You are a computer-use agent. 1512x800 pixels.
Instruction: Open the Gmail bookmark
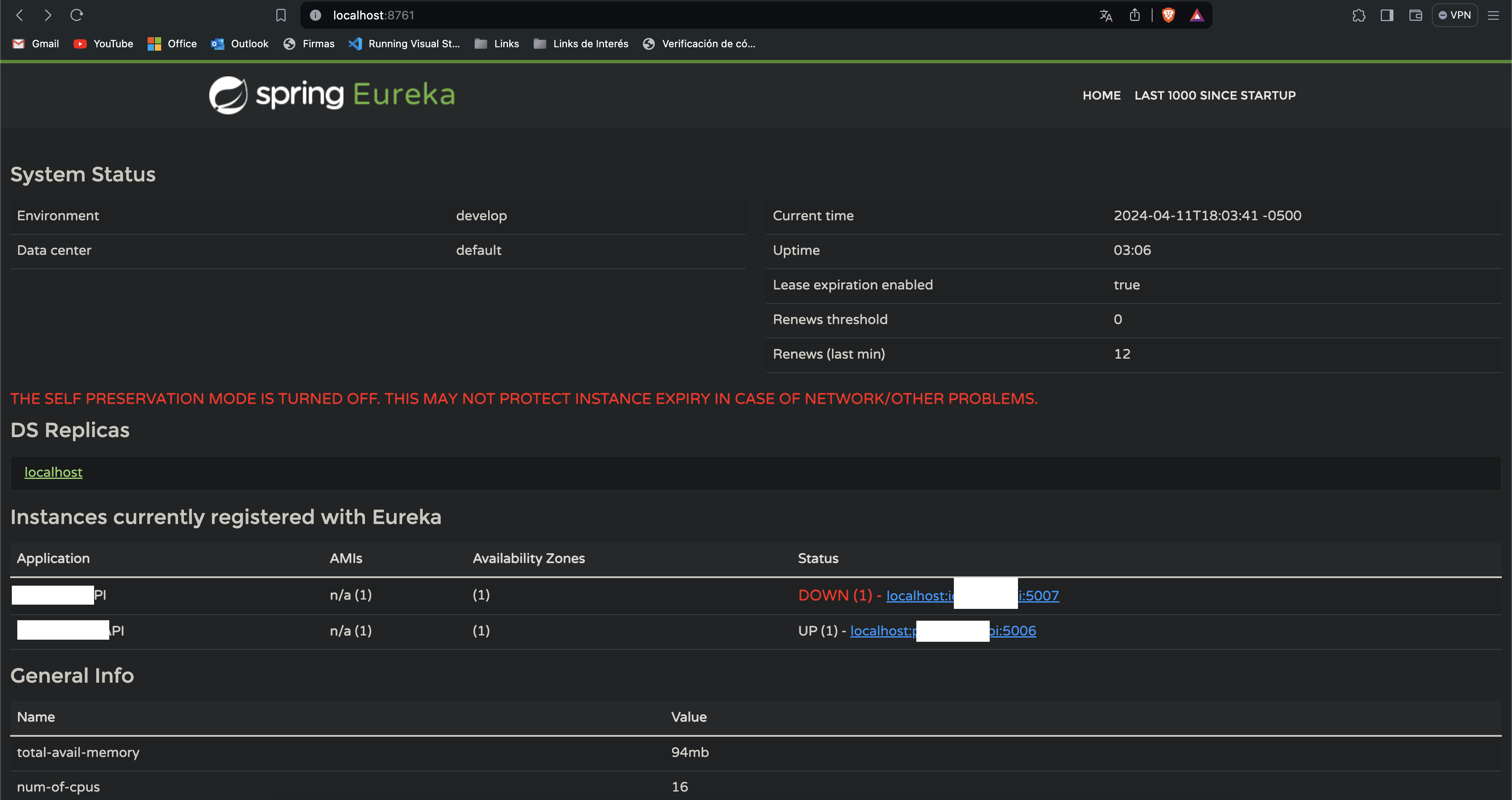point(36,43)
